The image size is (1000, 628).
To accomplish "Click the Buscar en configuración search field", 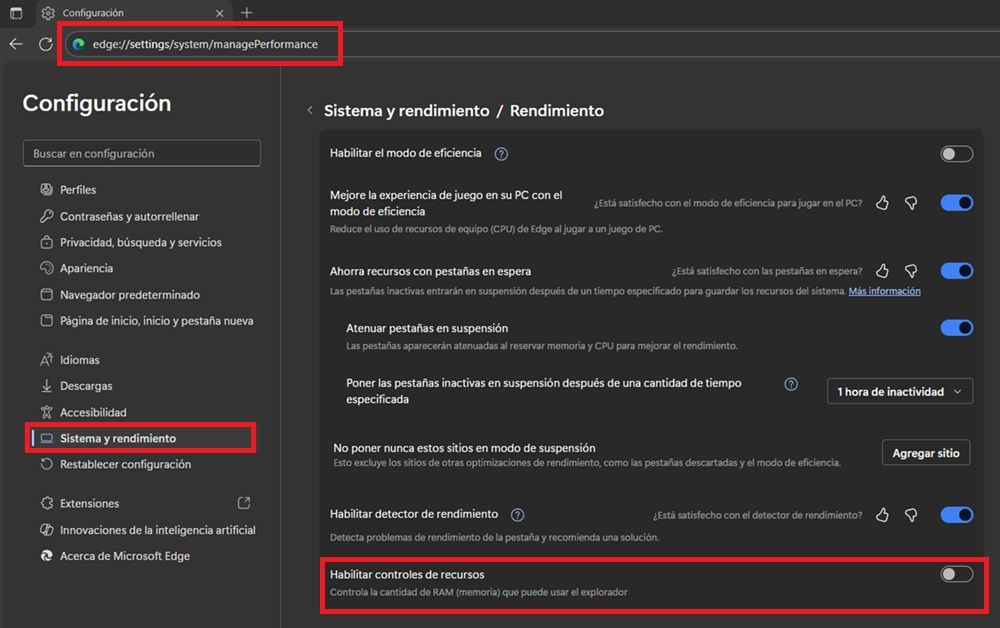I will point(141,154).
